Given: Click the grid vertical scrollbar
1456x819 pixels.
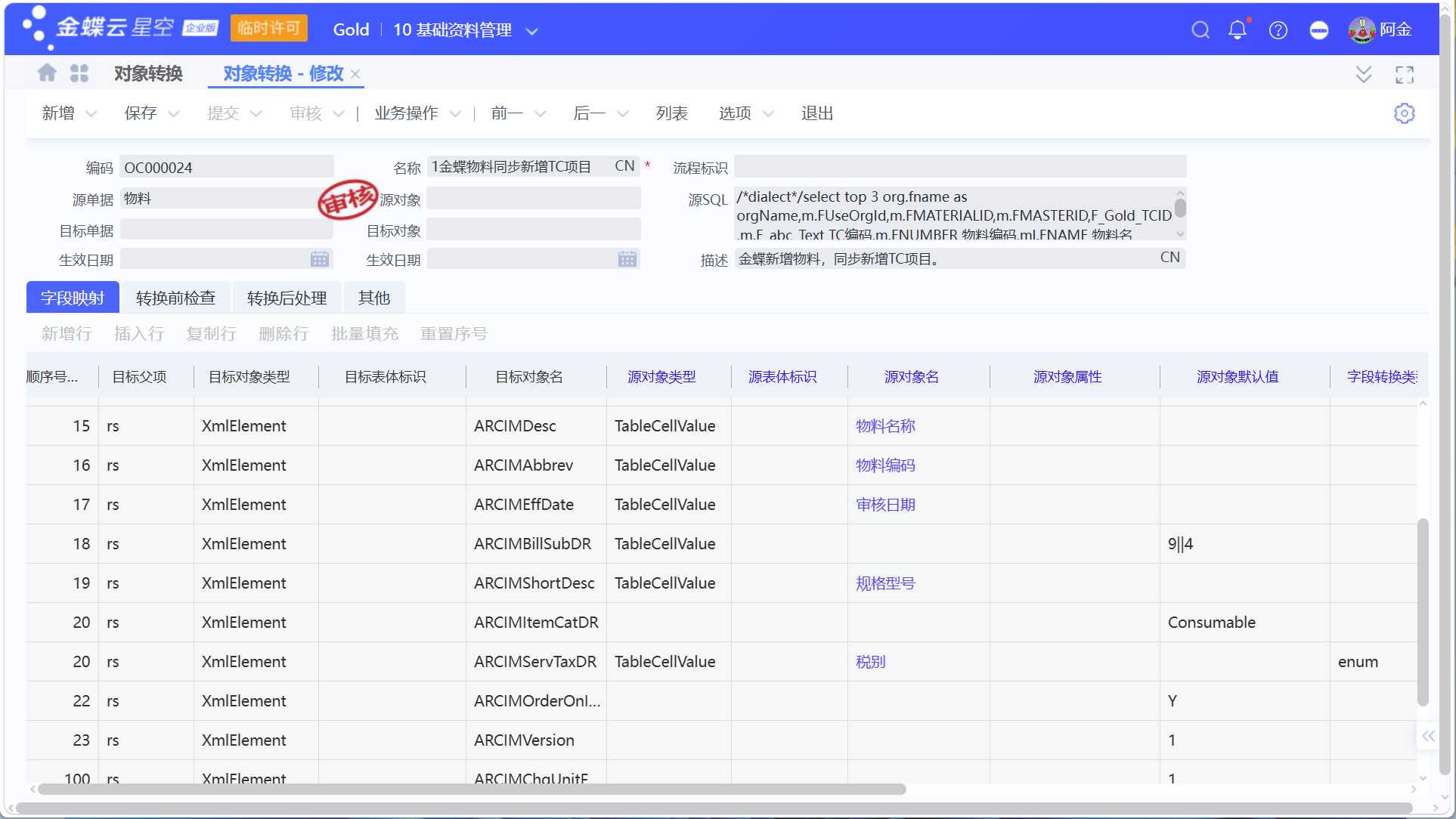Looking at the screenshot, I should pyautogui.click(x=1423, y=612).
